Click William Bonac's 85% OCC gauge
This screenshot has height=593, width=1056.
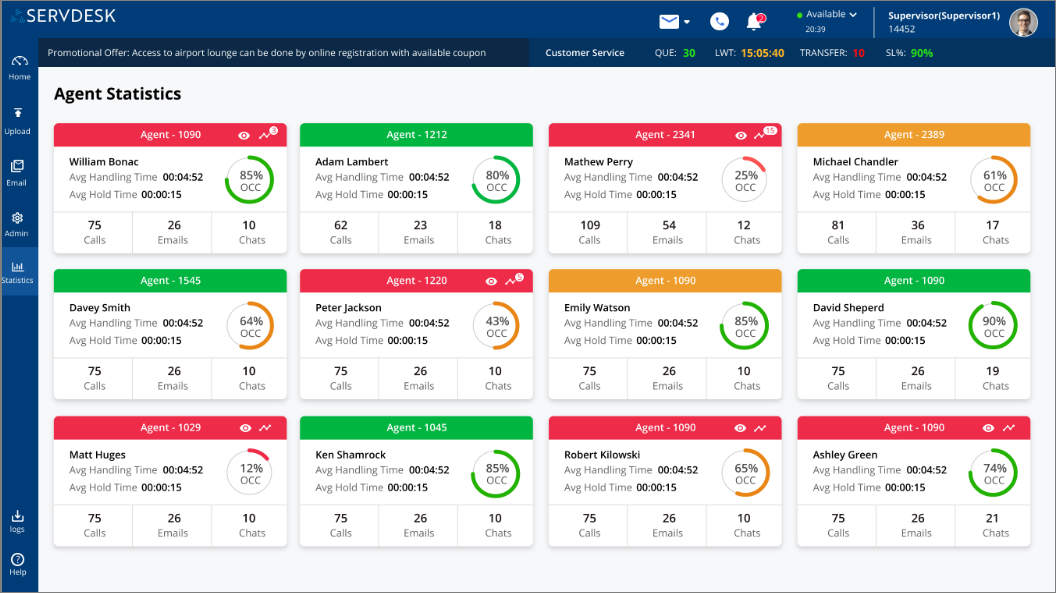[x=250, y=180]
